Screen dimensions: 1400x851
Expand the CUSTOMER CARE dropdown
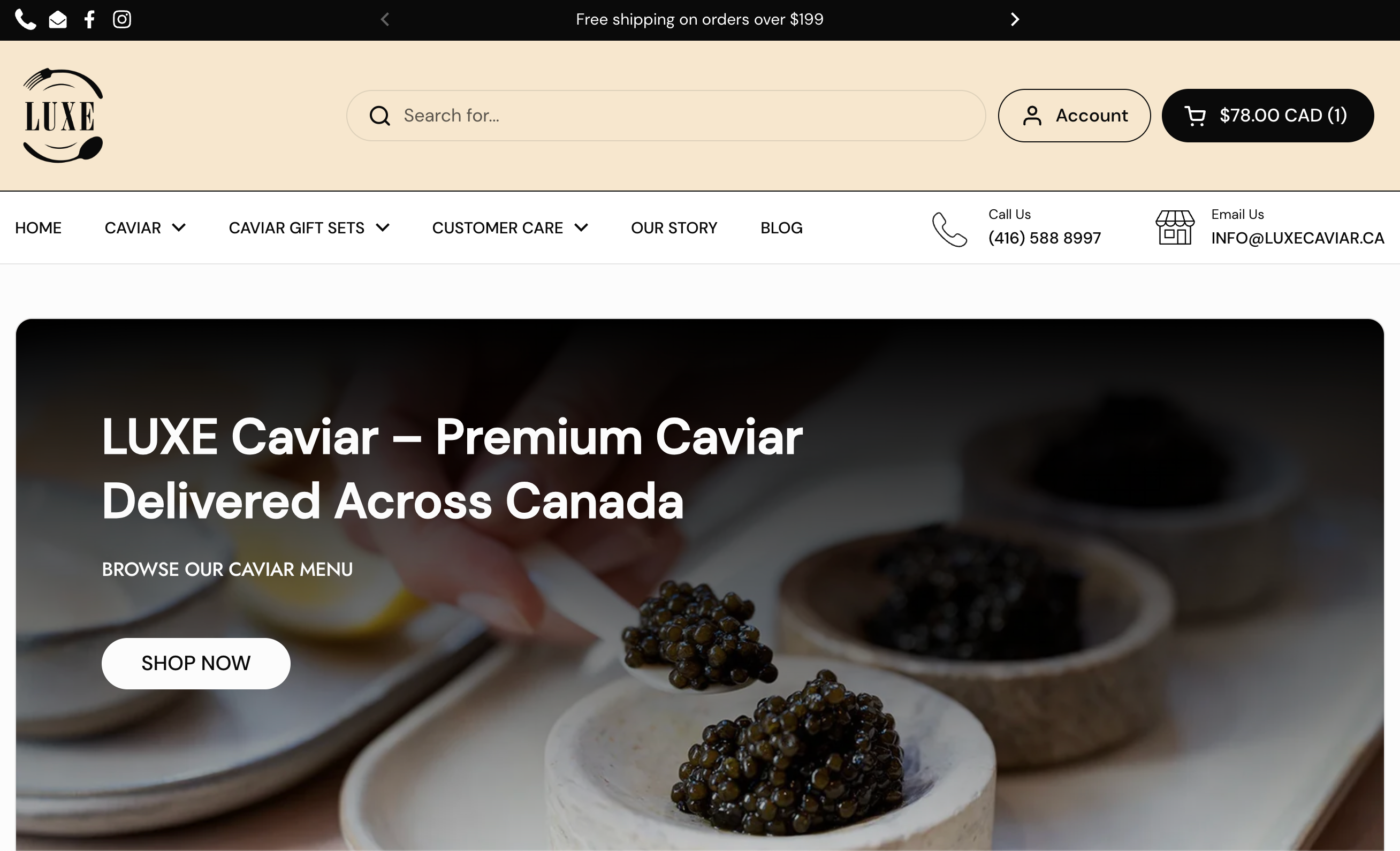(509, 228)
